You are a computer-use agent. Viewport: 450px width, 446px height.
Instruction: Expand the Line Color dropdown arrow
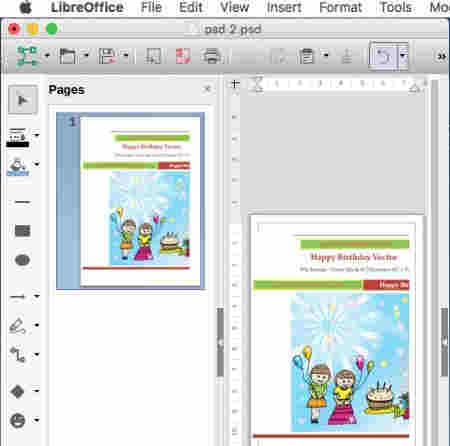tap(37, 135)
